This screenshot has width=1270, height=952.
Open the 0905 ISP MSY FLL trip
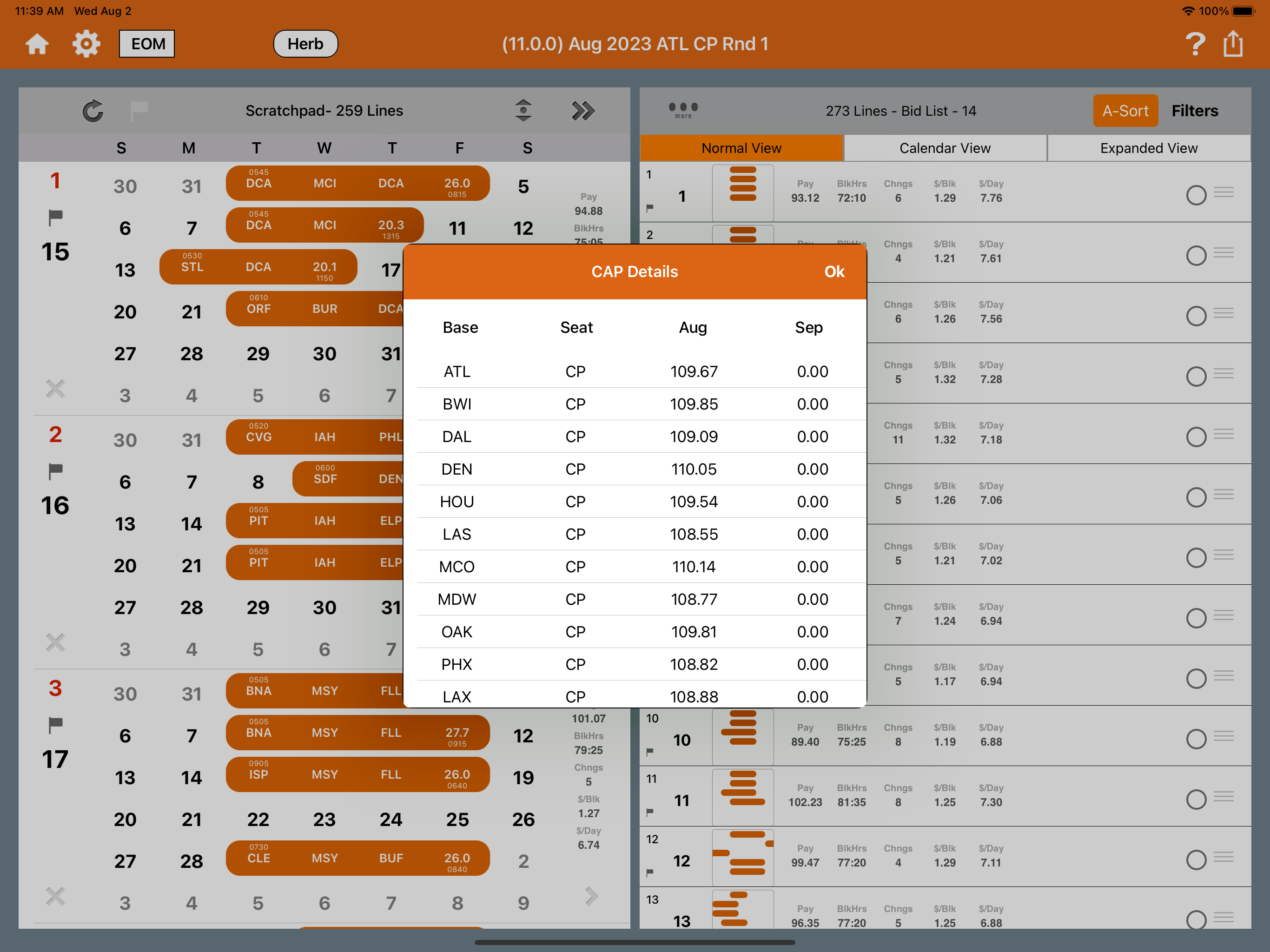click(357, 774)
